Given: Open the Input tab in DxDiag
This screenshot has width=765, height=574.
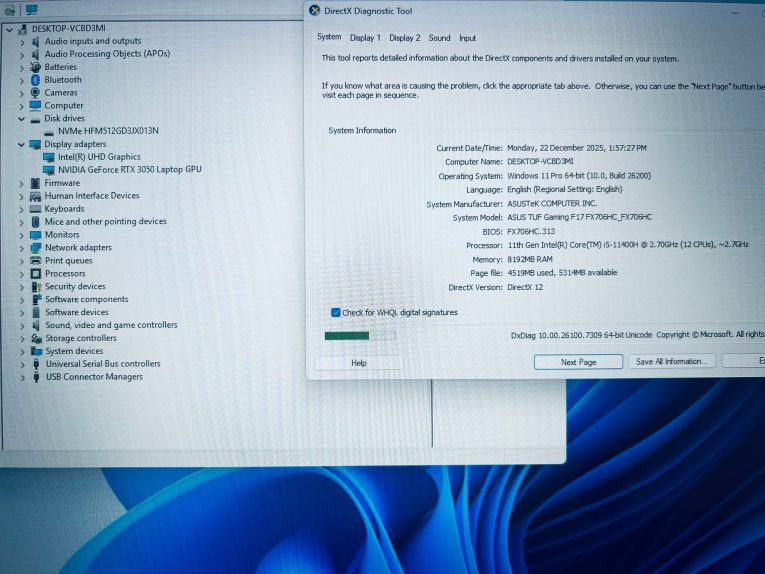Looking at the screenshot, I should tap(467, 38).
